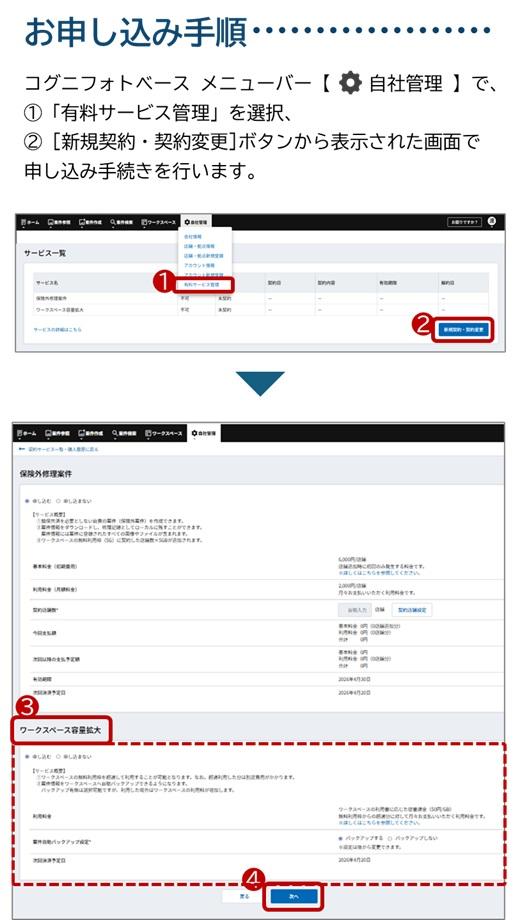Click the 次へ button
Image resolution: width=520 pixels, height=920 pixels.
(x=294, y=896)
